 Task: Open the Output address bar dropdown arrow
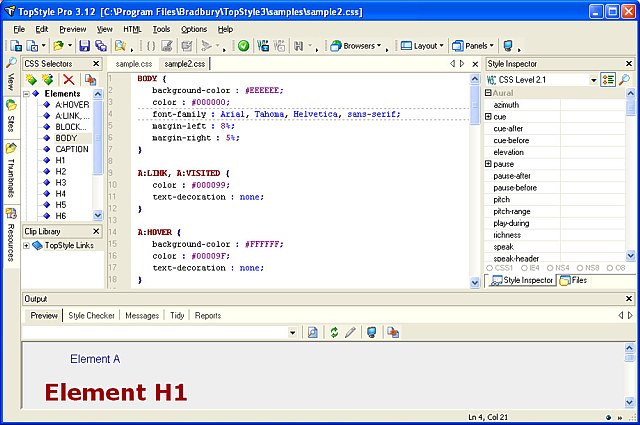(x=292, y=333)
